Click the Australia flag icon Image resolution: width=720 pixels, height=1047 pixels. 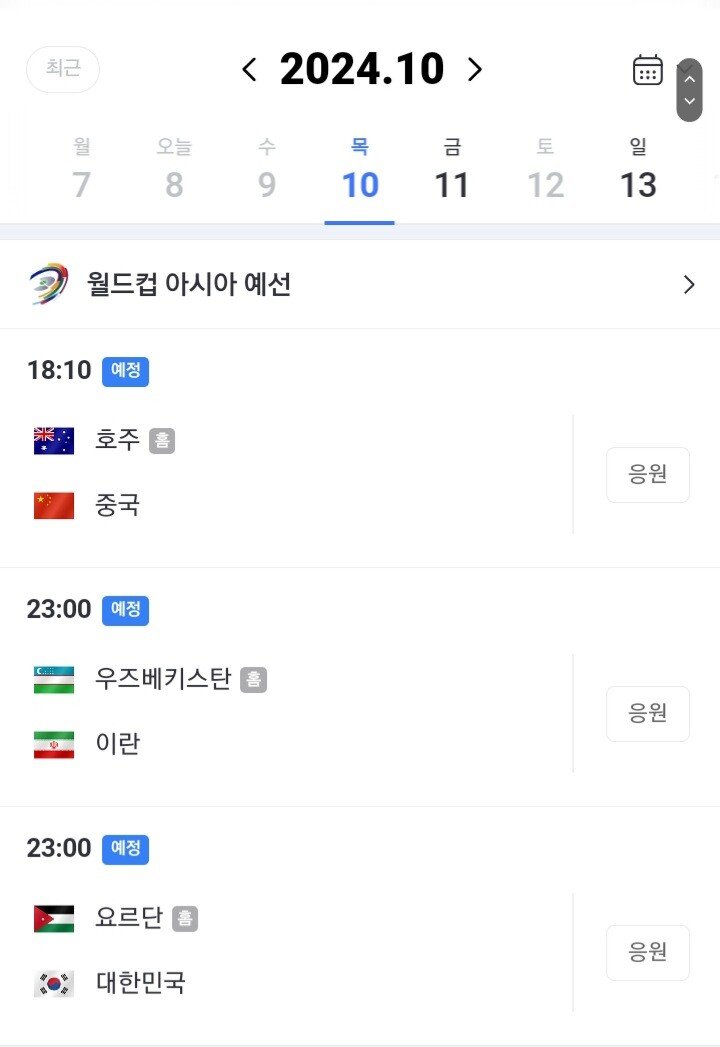tap(54, 440)
